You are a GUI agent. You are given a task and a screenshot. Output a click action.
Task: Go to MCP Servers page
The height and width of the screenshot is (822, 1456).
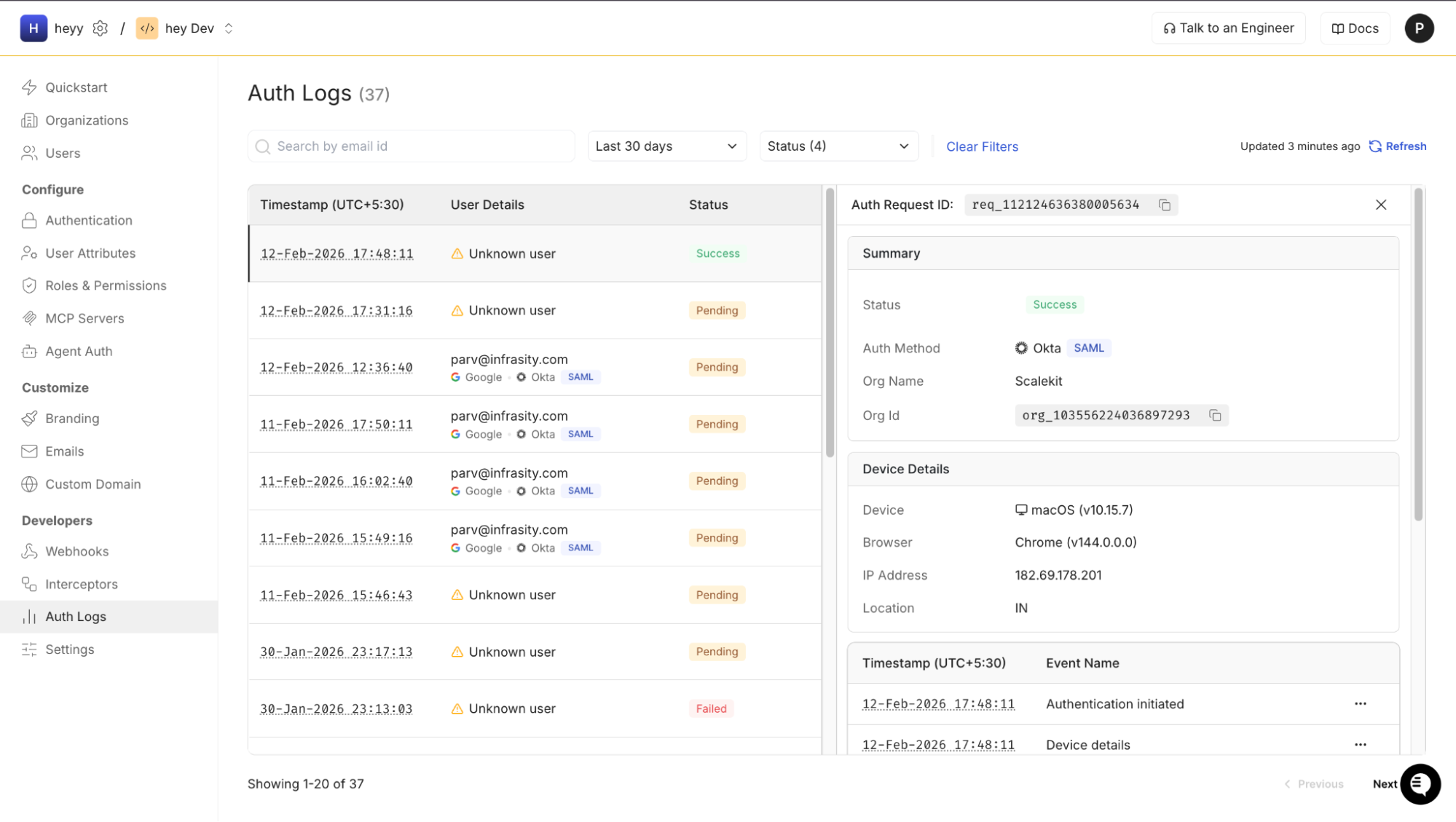[x=84, y=318]
